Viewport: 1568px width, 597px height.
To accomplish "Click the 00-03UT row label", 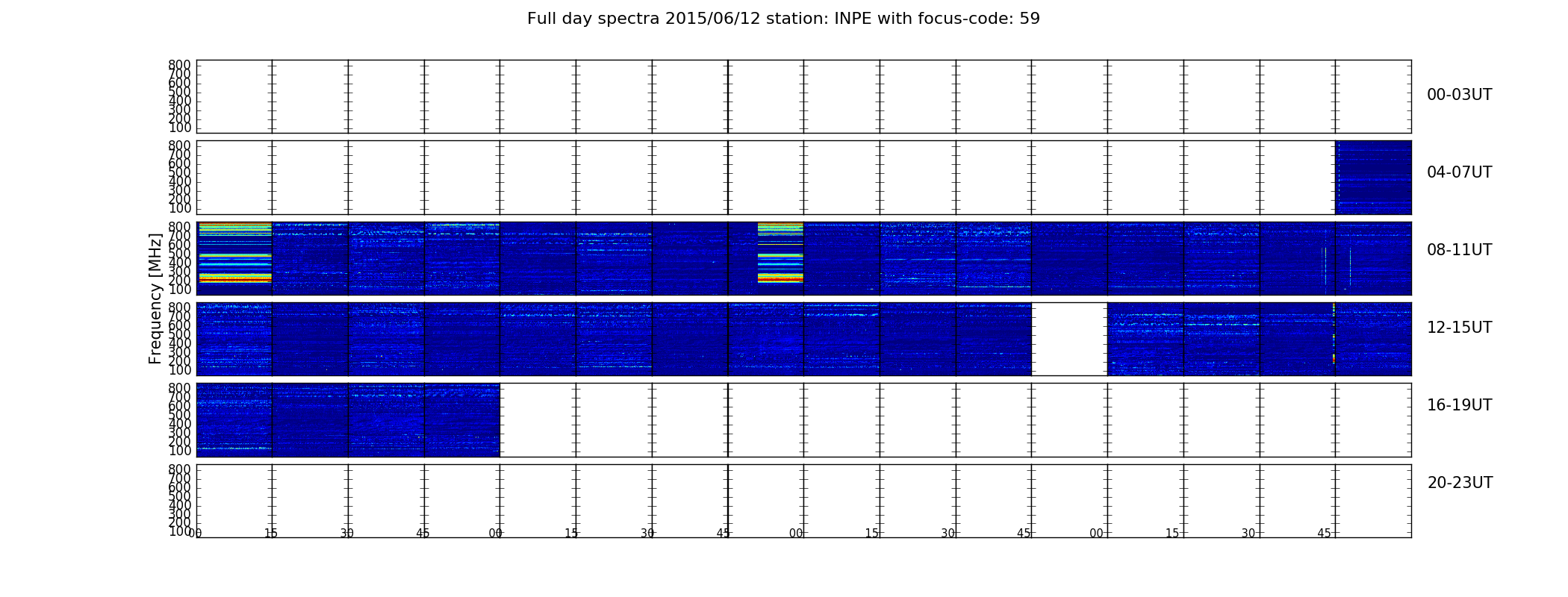I will [1459, 95].
